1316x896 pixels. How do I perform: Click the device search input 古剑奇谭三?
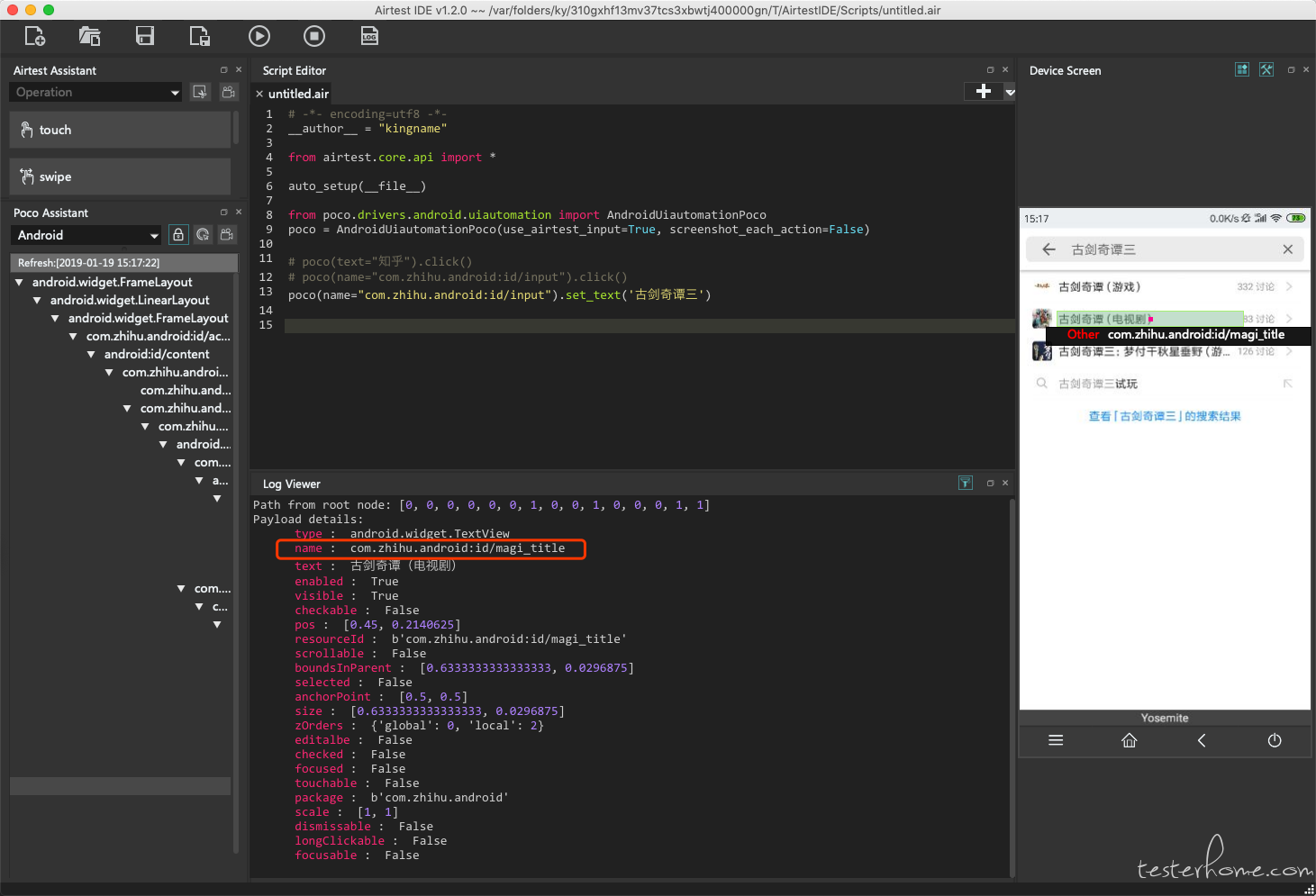coord(1166,249)
